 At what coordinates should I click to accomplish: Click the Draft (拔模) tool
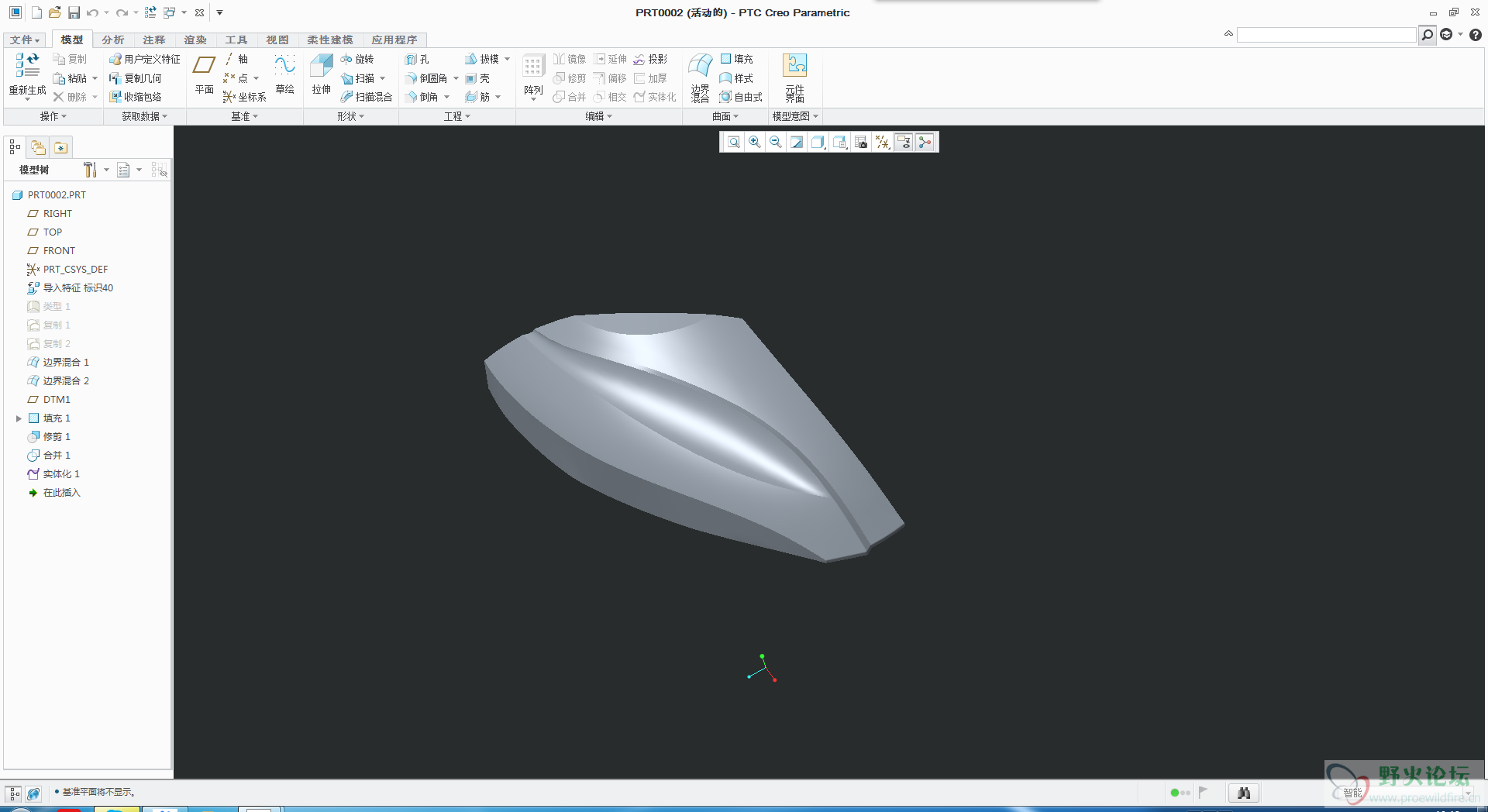482,59
